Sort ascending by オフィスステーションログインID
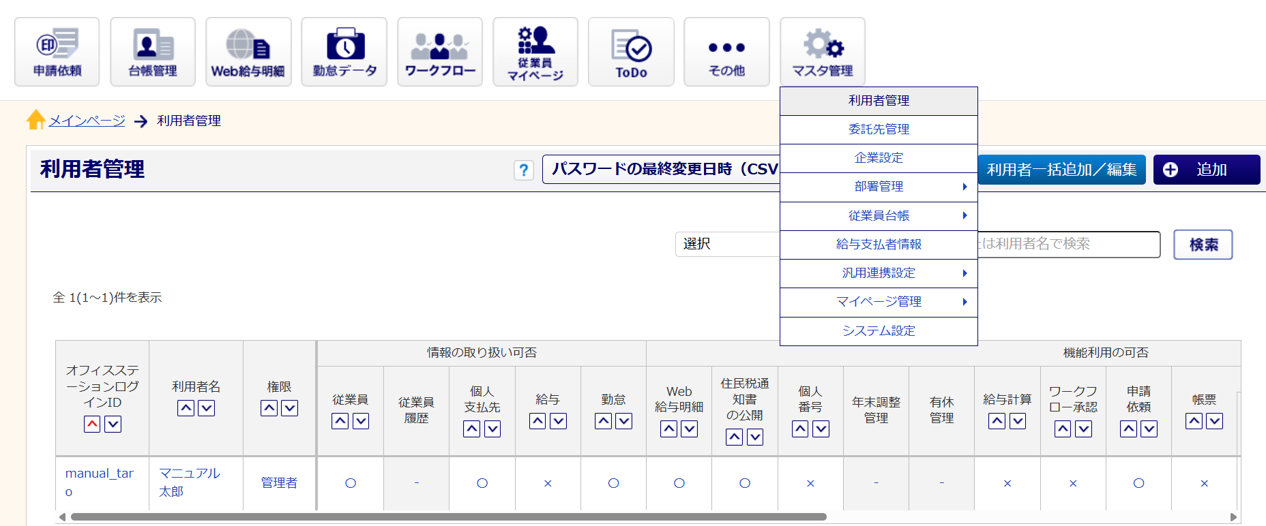 click(92, 424)
